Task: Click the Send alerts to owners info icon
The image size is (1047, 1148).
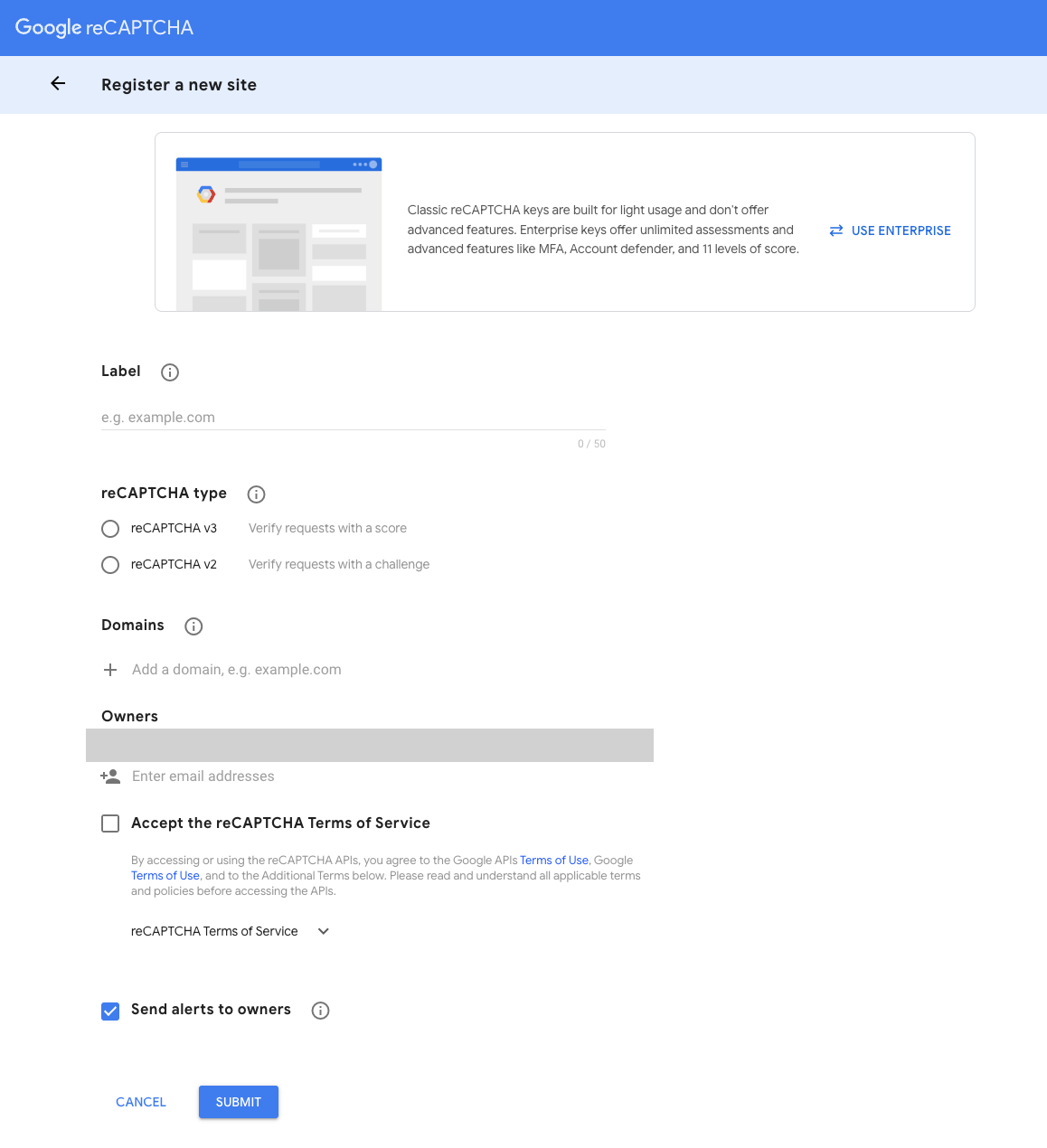Action: tap(320, 1011)
